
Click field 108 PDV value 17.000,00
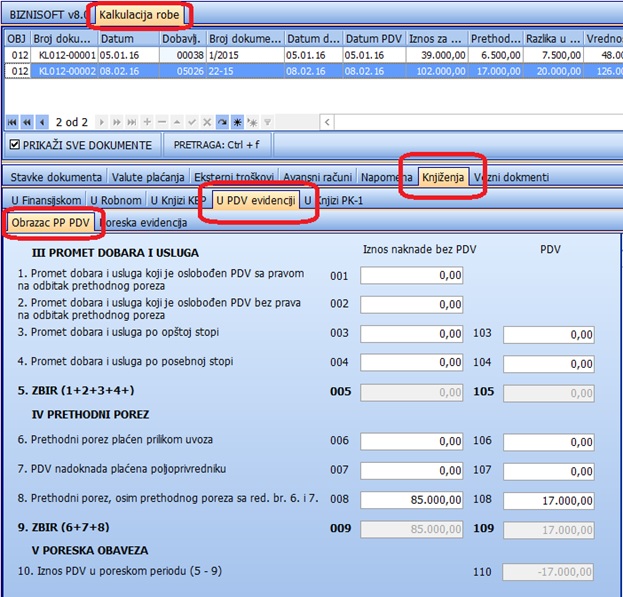[x=548, y=500]
